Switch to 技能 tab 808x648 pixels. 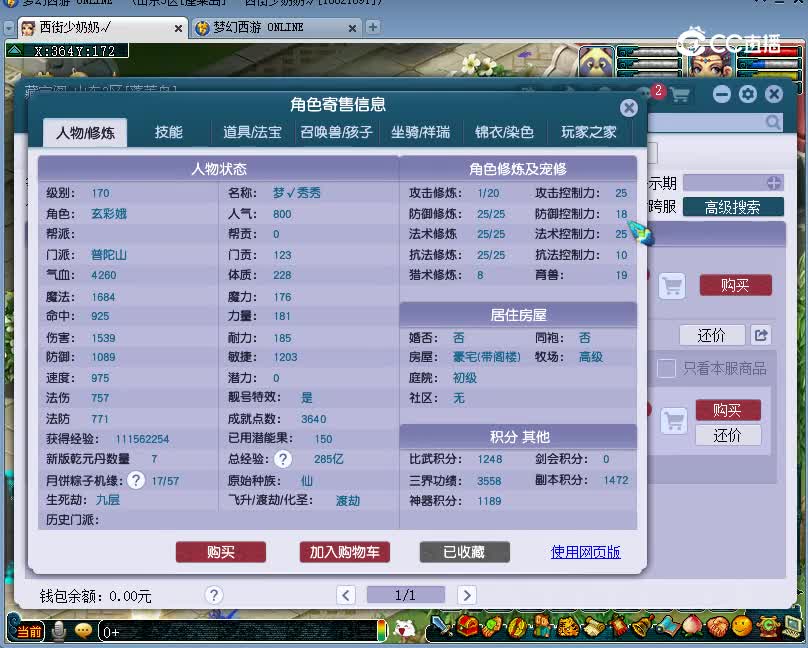(169, 132)
